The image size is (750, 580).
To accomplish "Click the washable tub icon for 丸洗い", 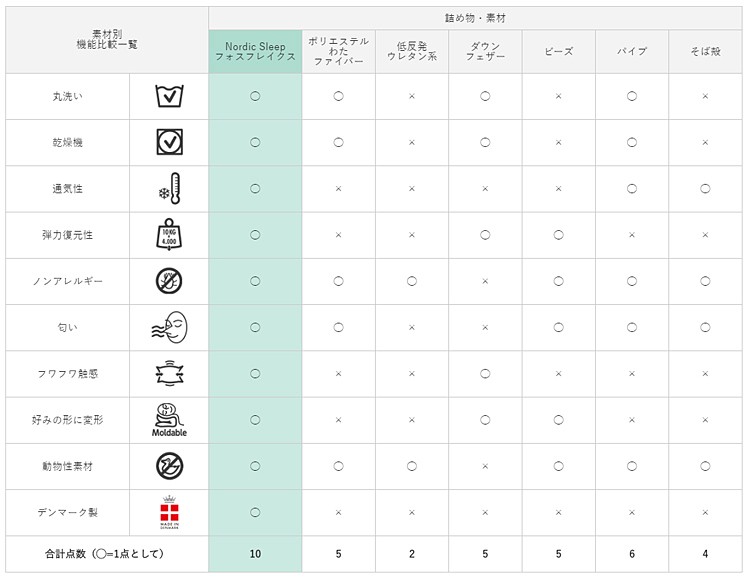I will coord(169,96).
